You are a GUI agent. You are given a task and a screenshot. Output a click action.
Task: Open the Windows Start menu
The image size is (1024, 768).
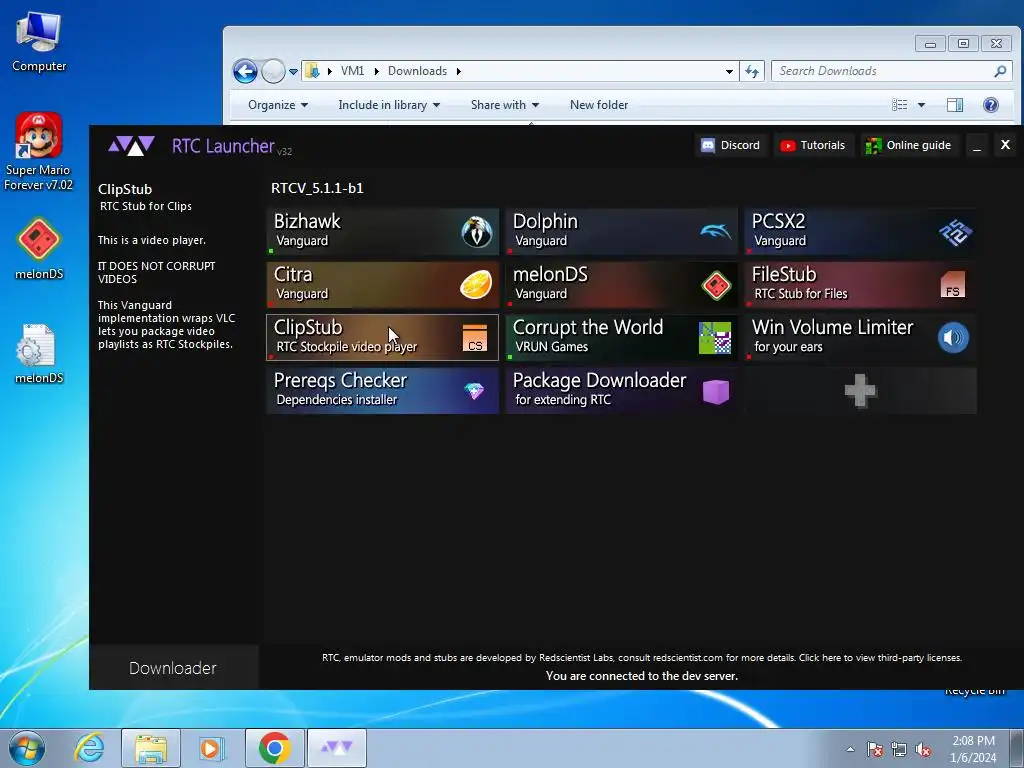tap(27, 748)
